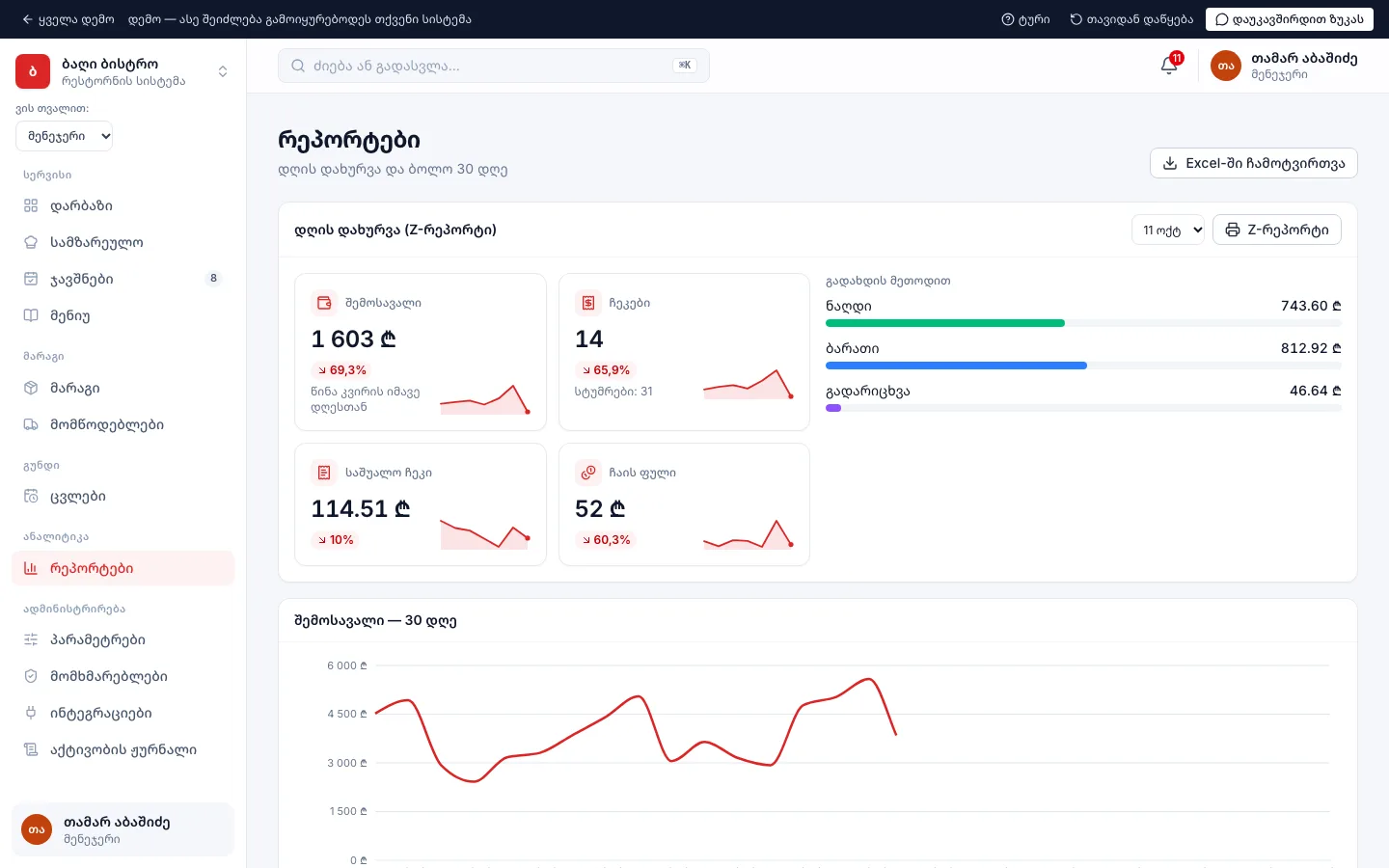Screen dimensions: 1389x868
Task: Click the ბაღი ბისტრო red logo icon
Action: click(33, 71)
